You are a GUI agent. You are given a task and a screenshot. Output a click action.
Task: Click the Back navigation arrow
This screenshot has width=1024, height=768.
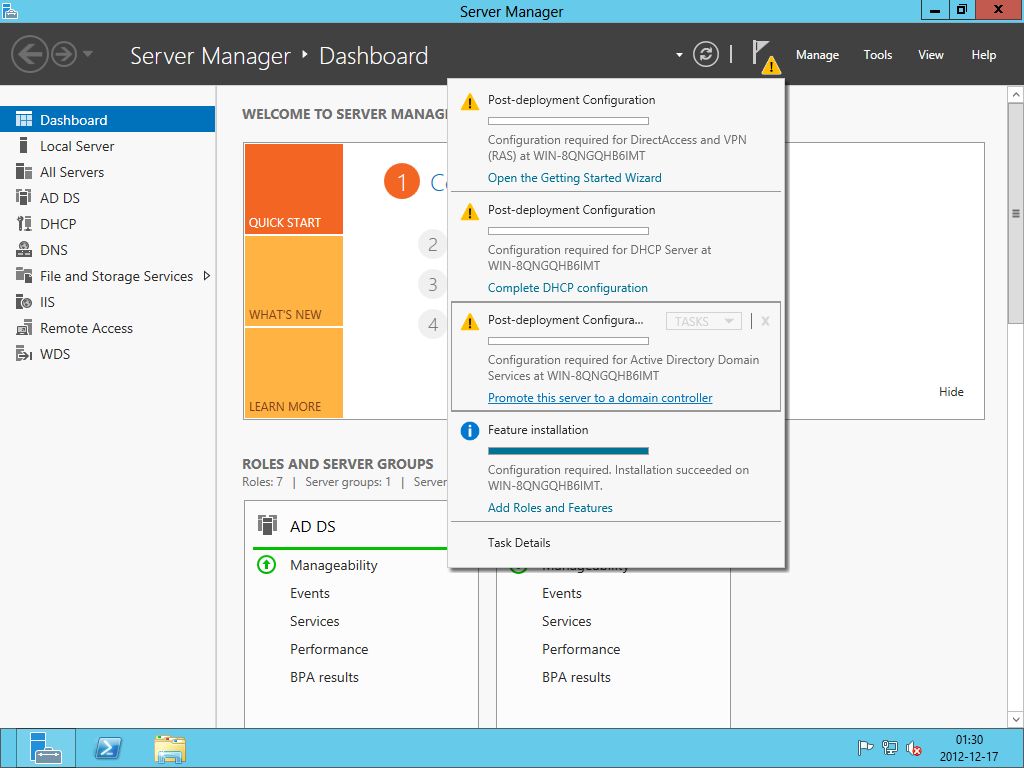(x=29, y=54)
